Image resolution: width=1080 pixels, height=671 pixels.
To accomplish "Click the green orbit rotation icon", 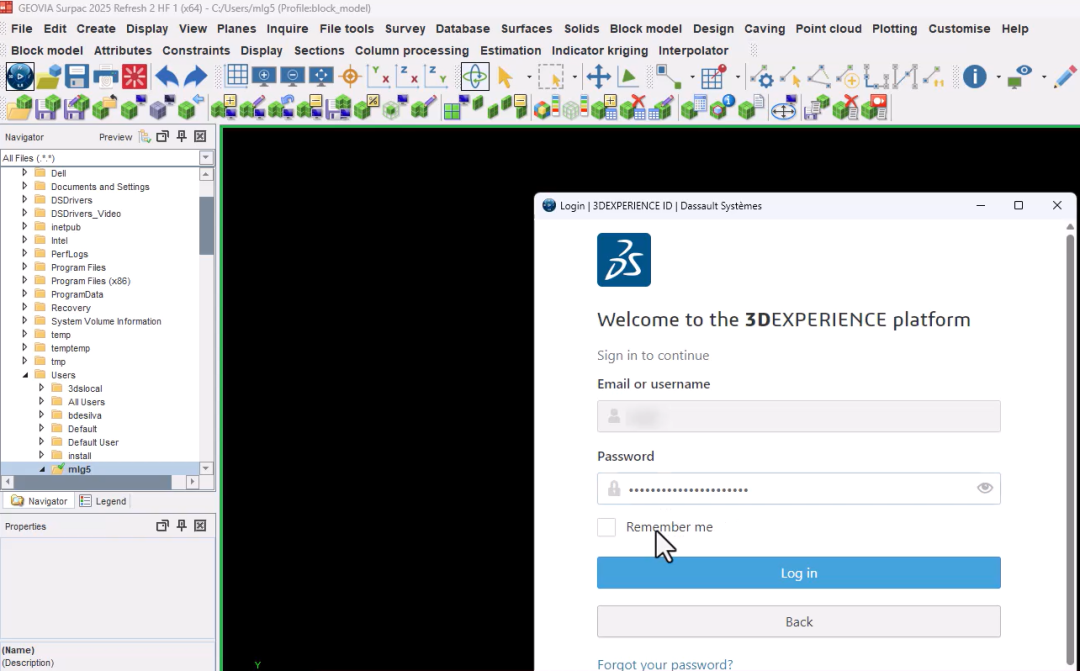I will tap(475, 76).
